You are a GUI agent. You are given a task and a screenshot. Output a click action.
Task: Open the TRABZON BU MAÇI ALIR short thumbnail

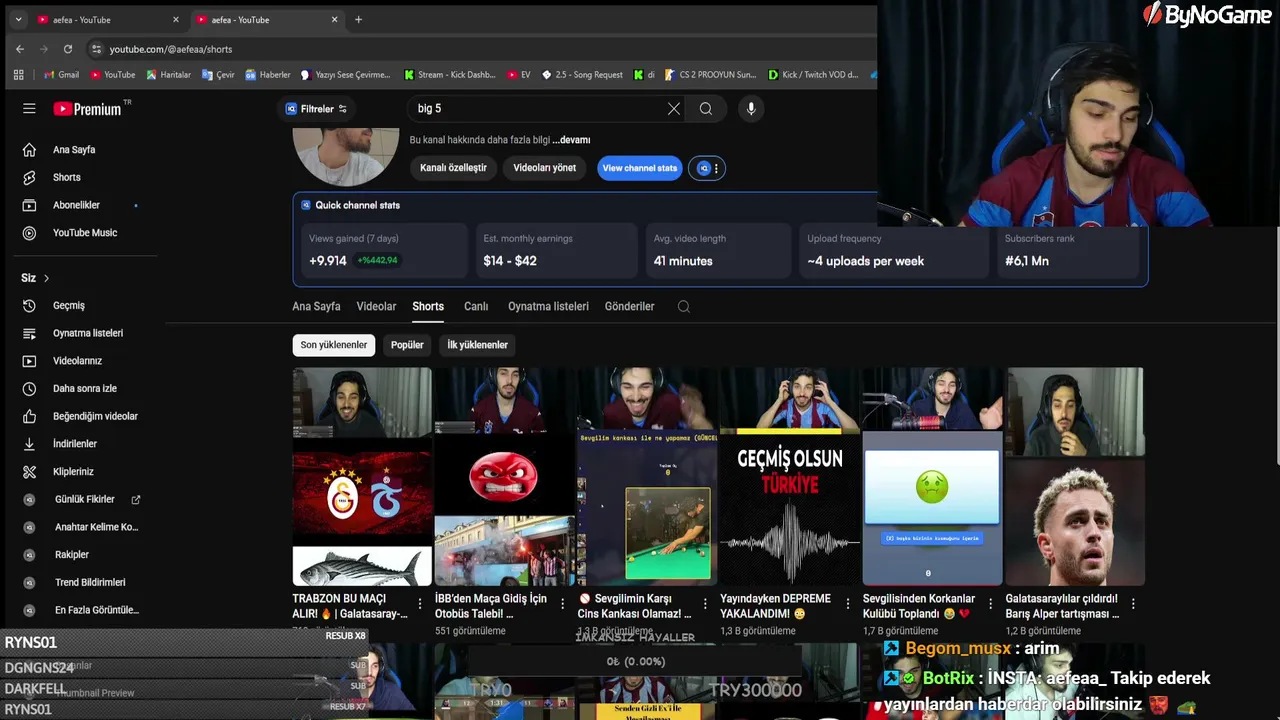click(362, 476)
